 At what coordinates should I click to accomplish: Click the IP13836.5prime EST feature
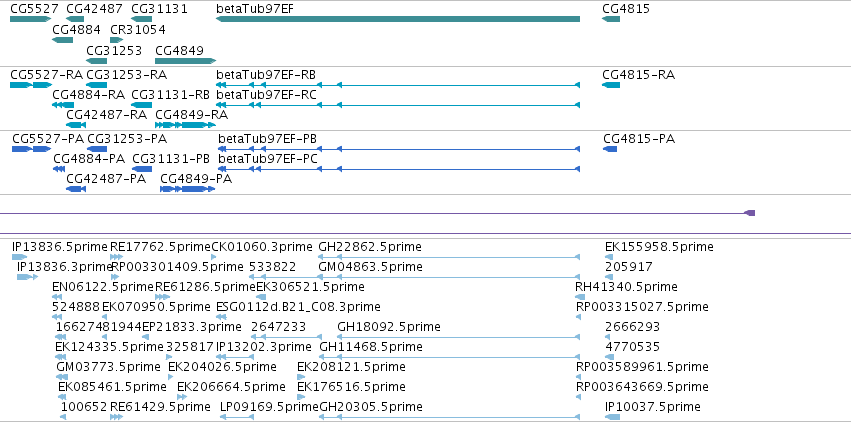[x=19, y=257]
